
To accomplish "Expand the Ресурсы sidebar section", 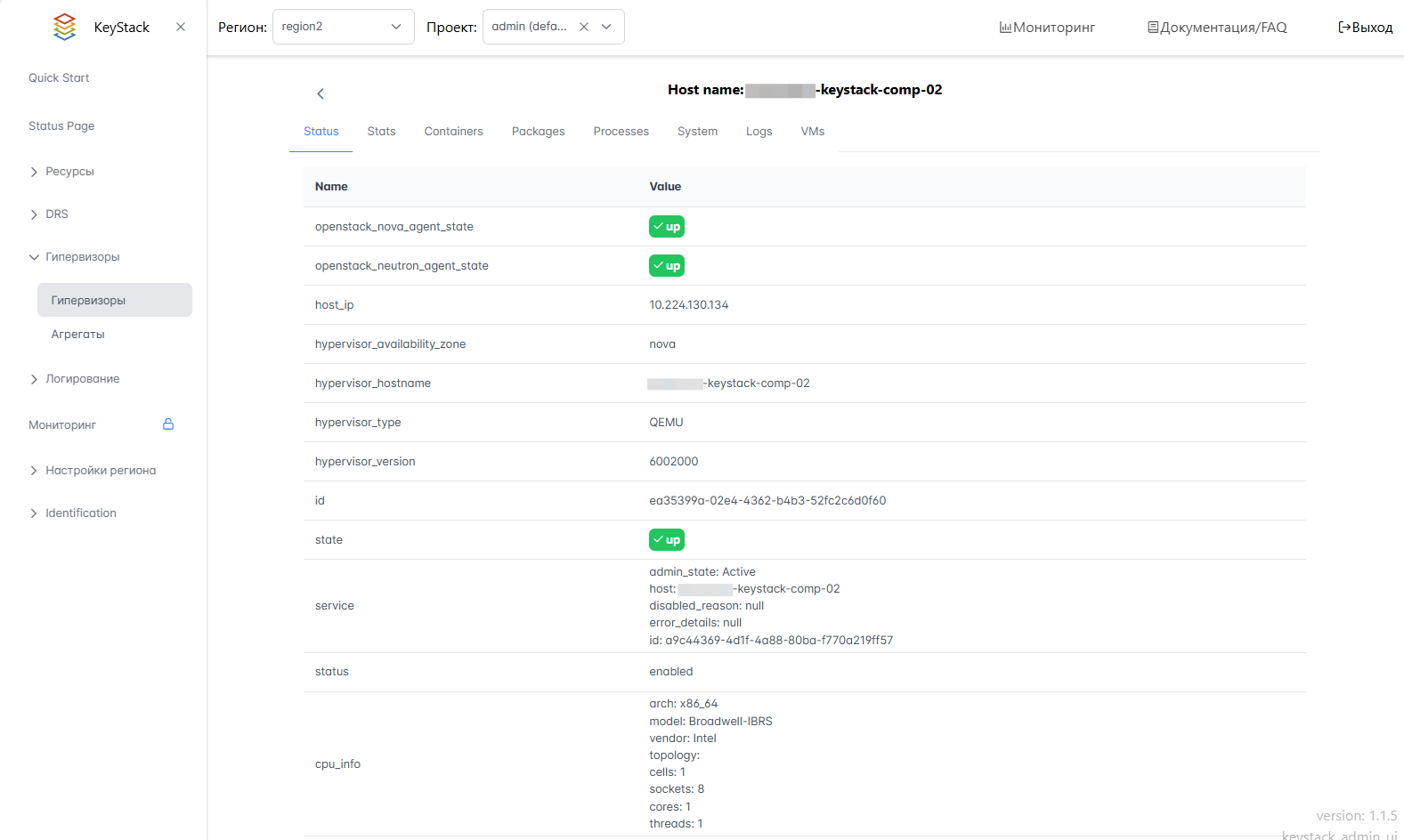I will click(x=69, y=172).
